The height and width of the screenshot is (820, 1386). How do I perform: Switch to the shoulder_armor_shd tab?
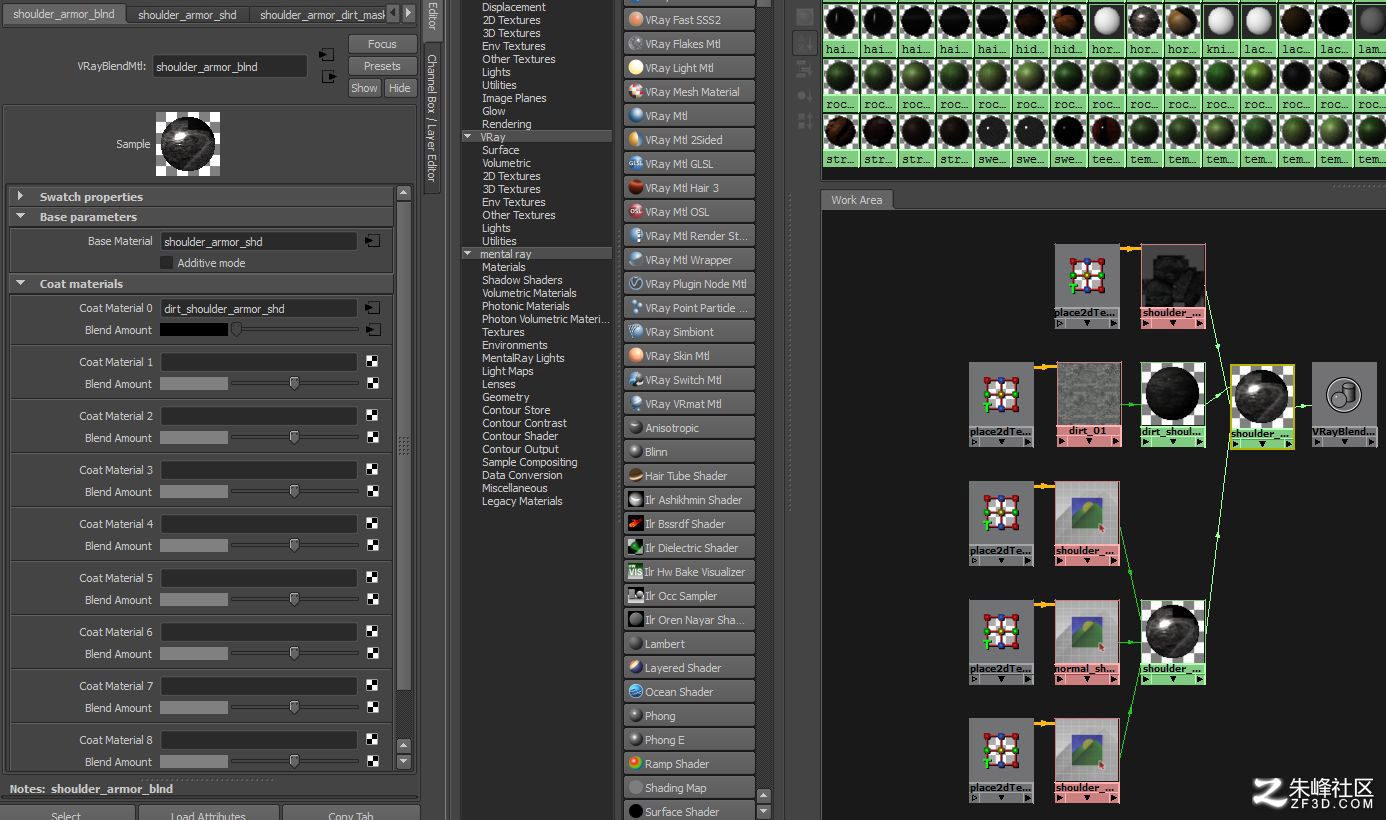(187, 15)
